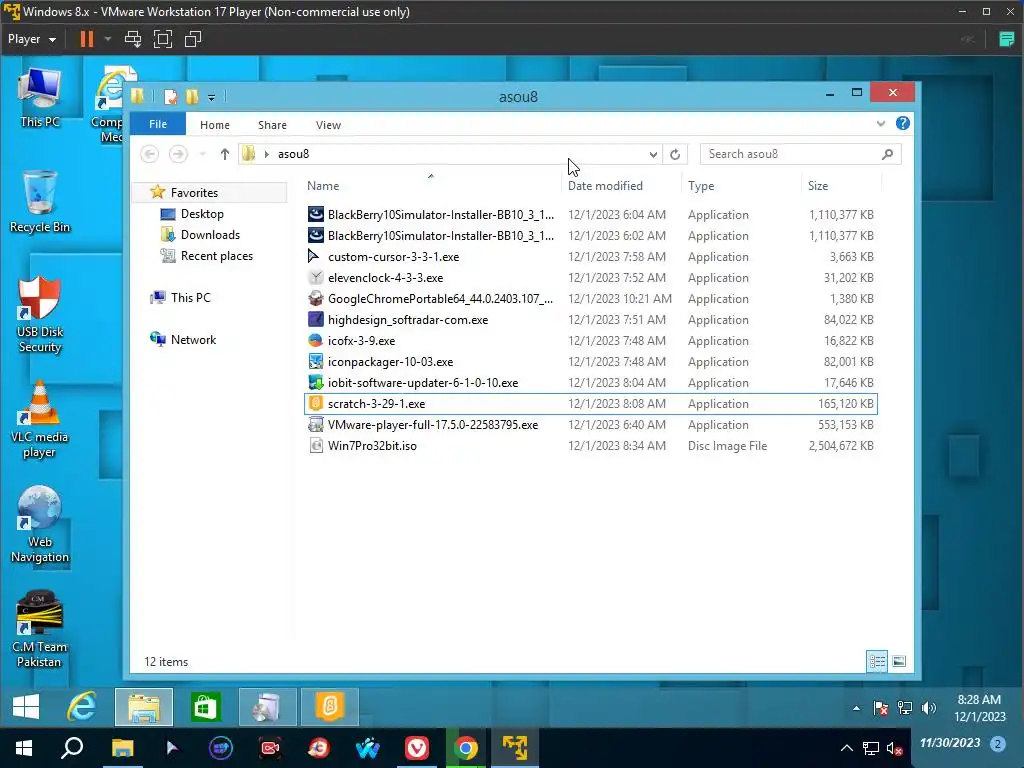Open the Recycle Bin desktop icon

point(40,202)
